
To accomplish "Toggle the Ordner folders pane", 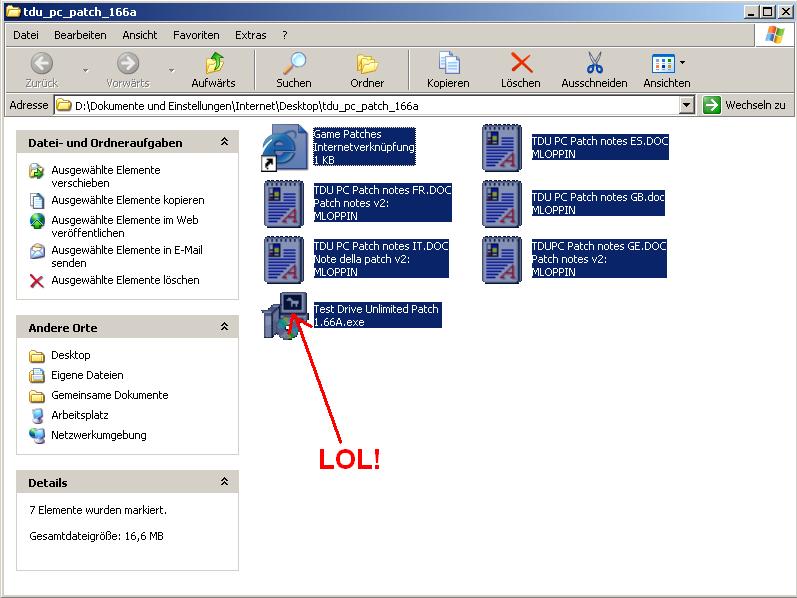I will (367, 64).
